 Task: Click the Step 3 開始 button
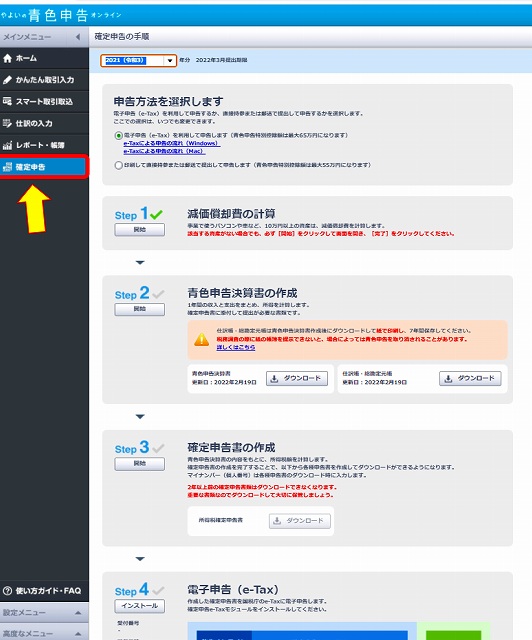[140, 464]
